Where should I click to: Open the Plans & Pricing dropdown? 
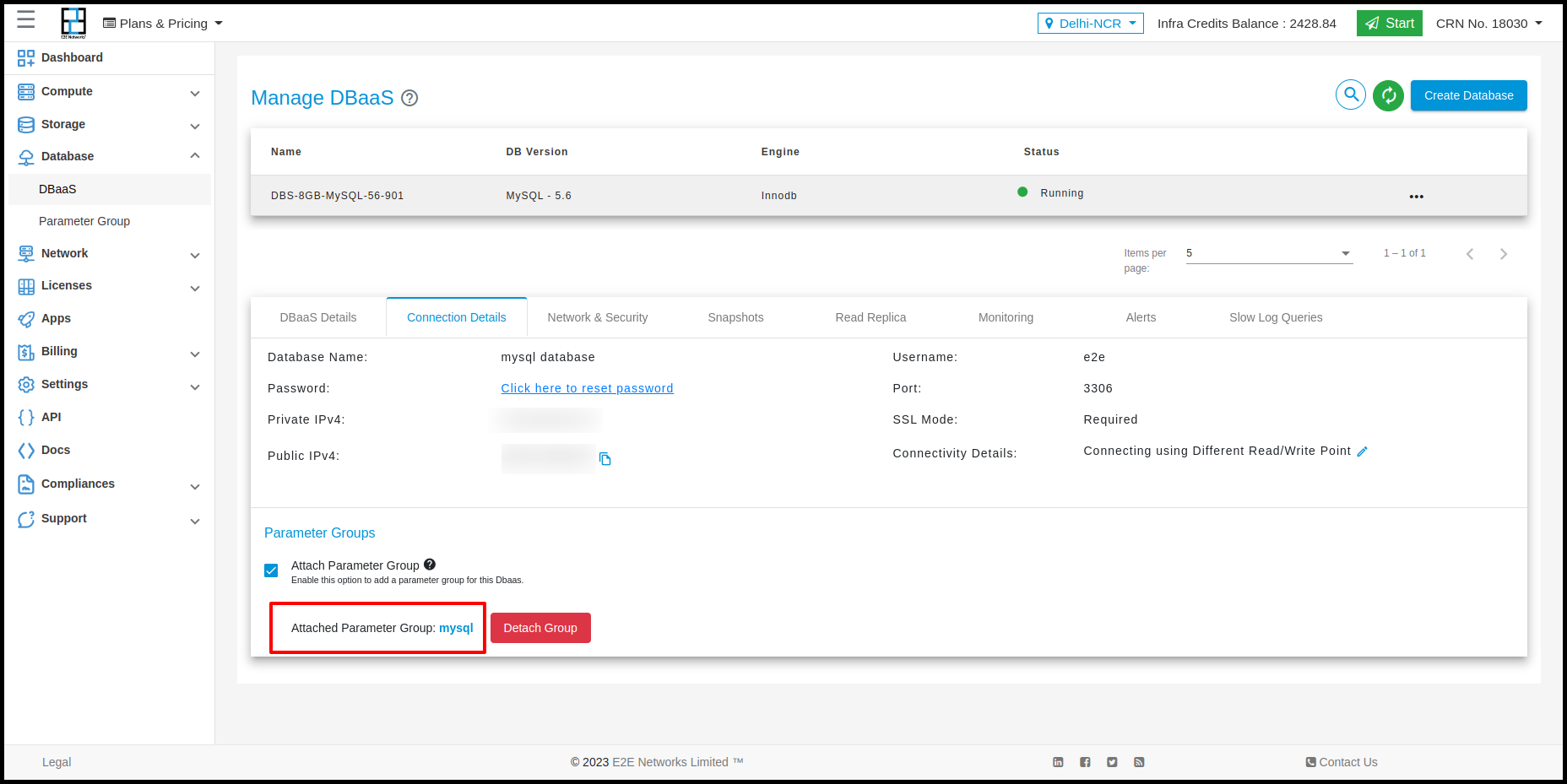(x=163, y=24)
